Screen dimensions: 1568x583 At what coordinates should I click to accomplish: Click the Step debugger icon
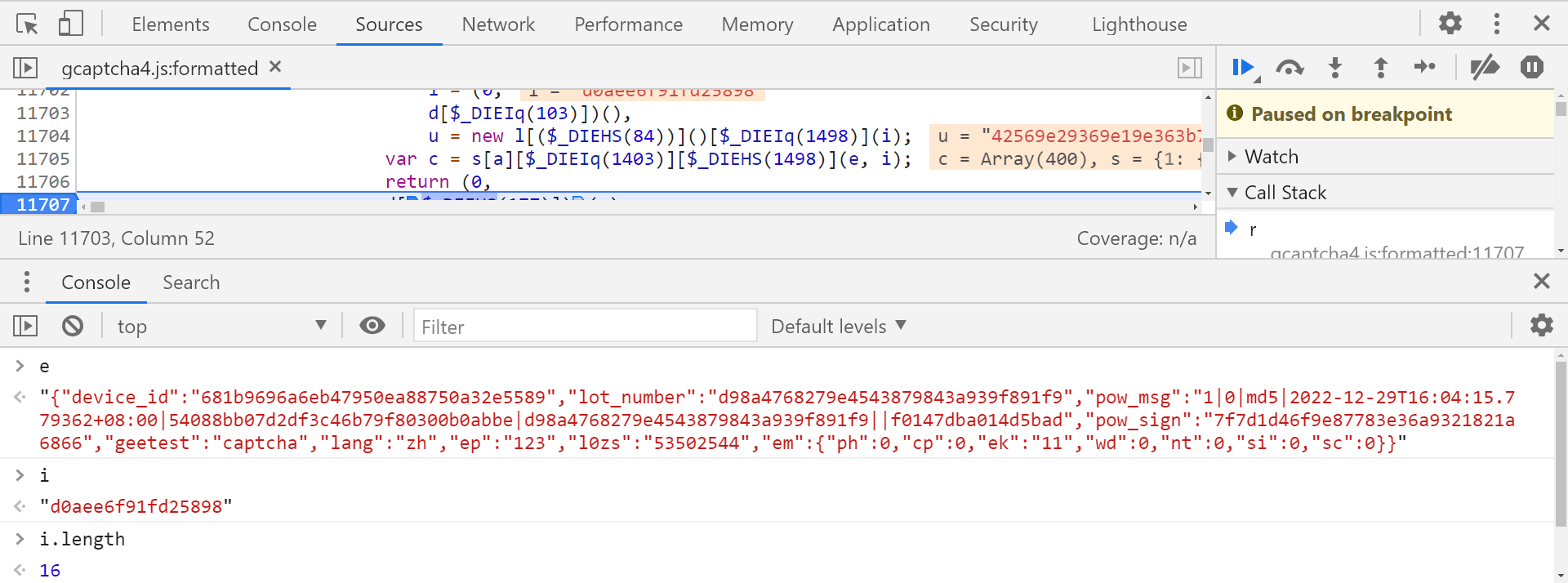1425,67
